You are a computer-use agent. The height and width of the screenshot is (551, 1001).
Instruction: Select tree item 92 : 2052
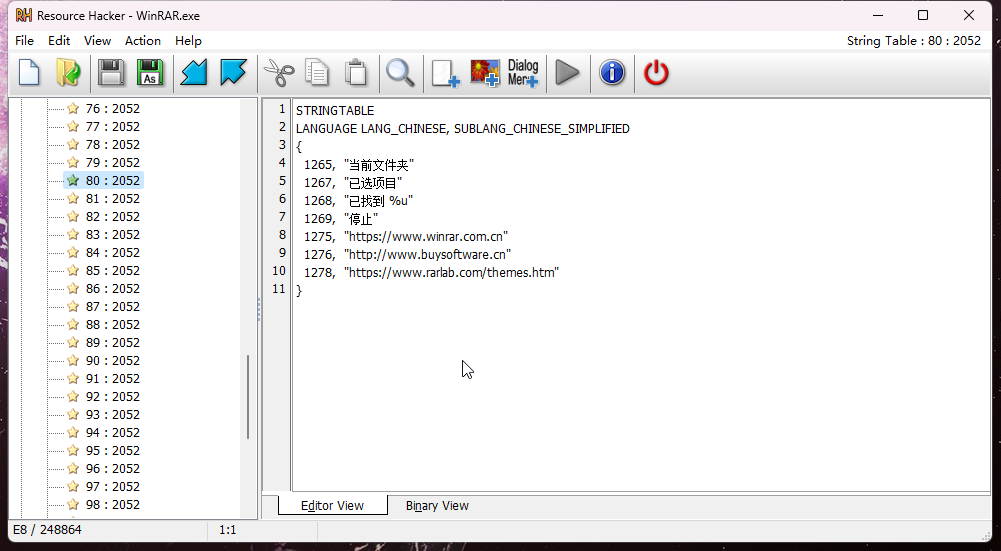tap(113, 396)
